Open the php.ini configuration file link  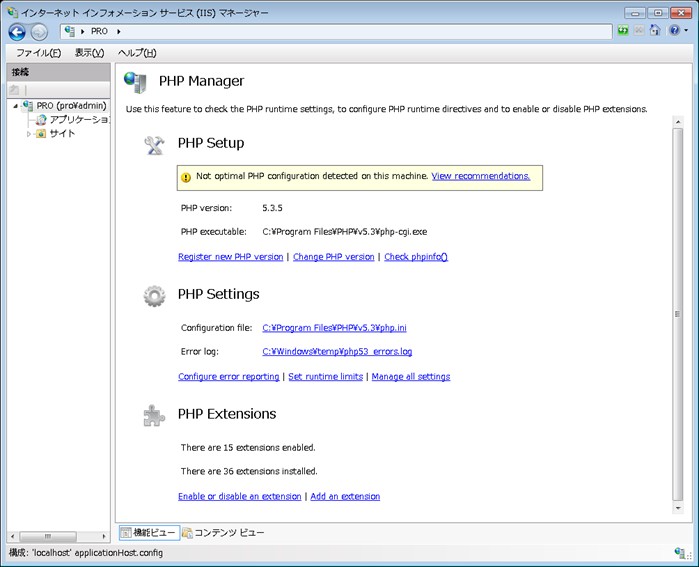334,328
